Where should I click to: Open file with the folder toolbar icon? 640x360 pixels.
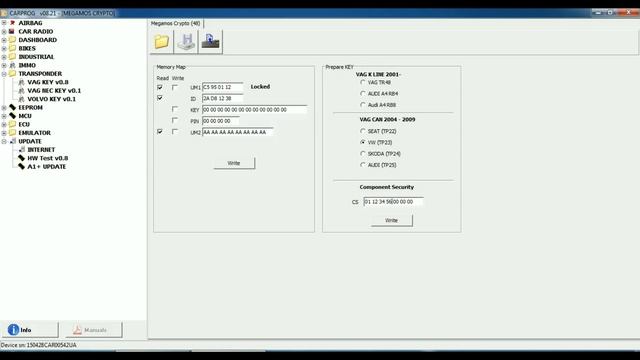coord(162,42)
